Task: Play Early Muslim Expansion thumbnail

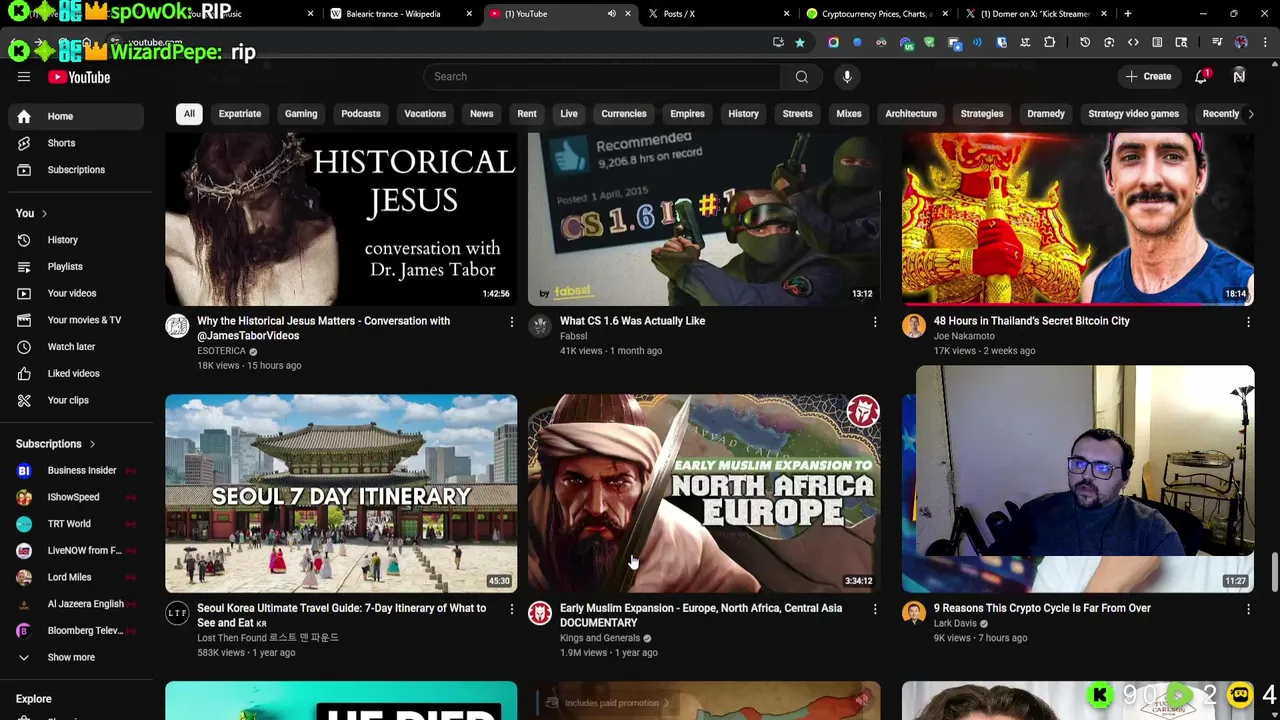Action: [x=704, y=494]
